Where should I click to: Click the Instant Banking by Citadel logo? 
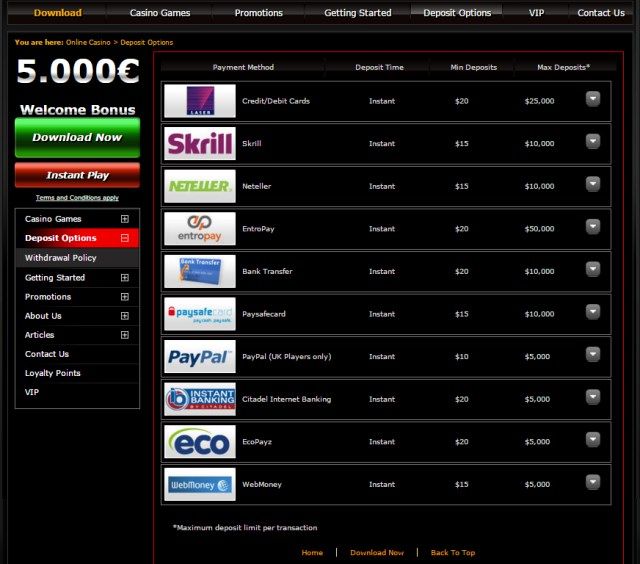coord(200,399)
